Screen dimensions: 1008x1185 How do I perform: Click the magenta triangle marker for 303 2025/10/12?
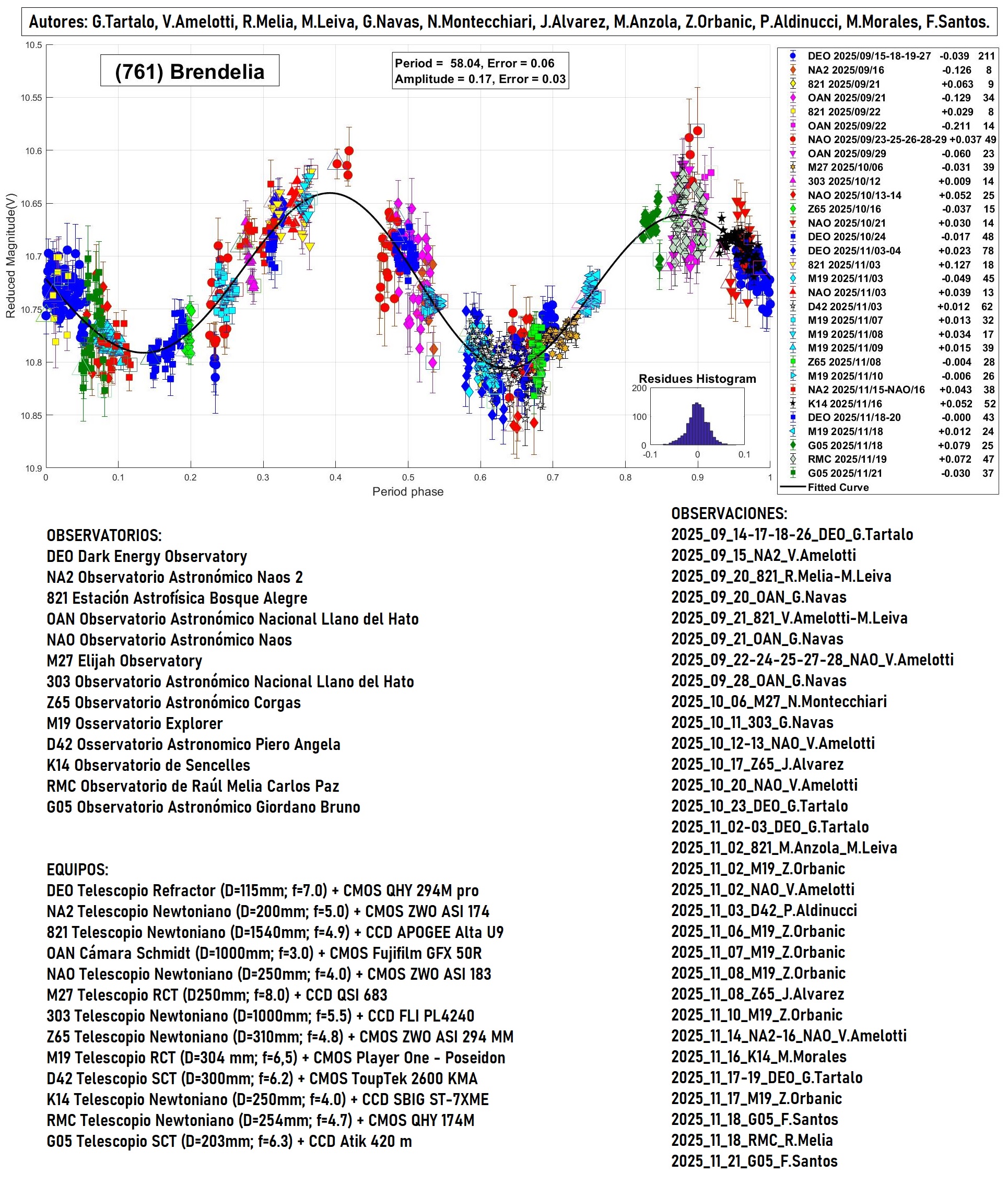pyautogui.click(x=793, y=181)
